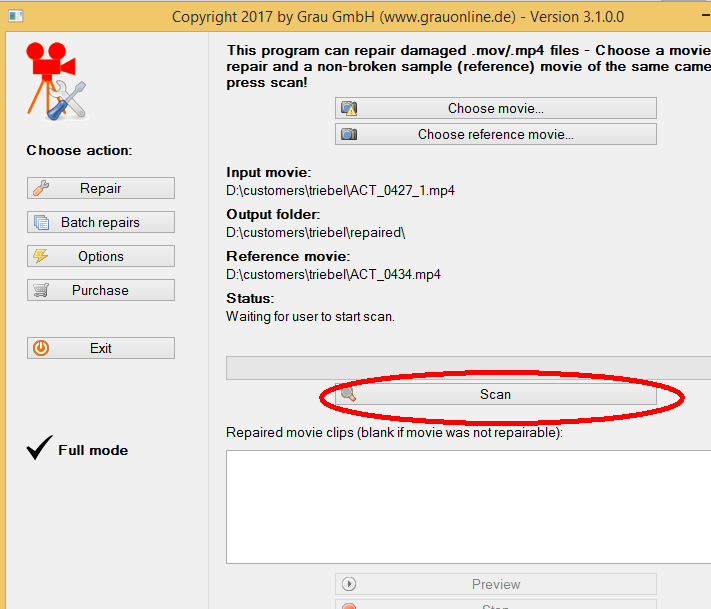Click the magnifier icon on Scan button

348,394
